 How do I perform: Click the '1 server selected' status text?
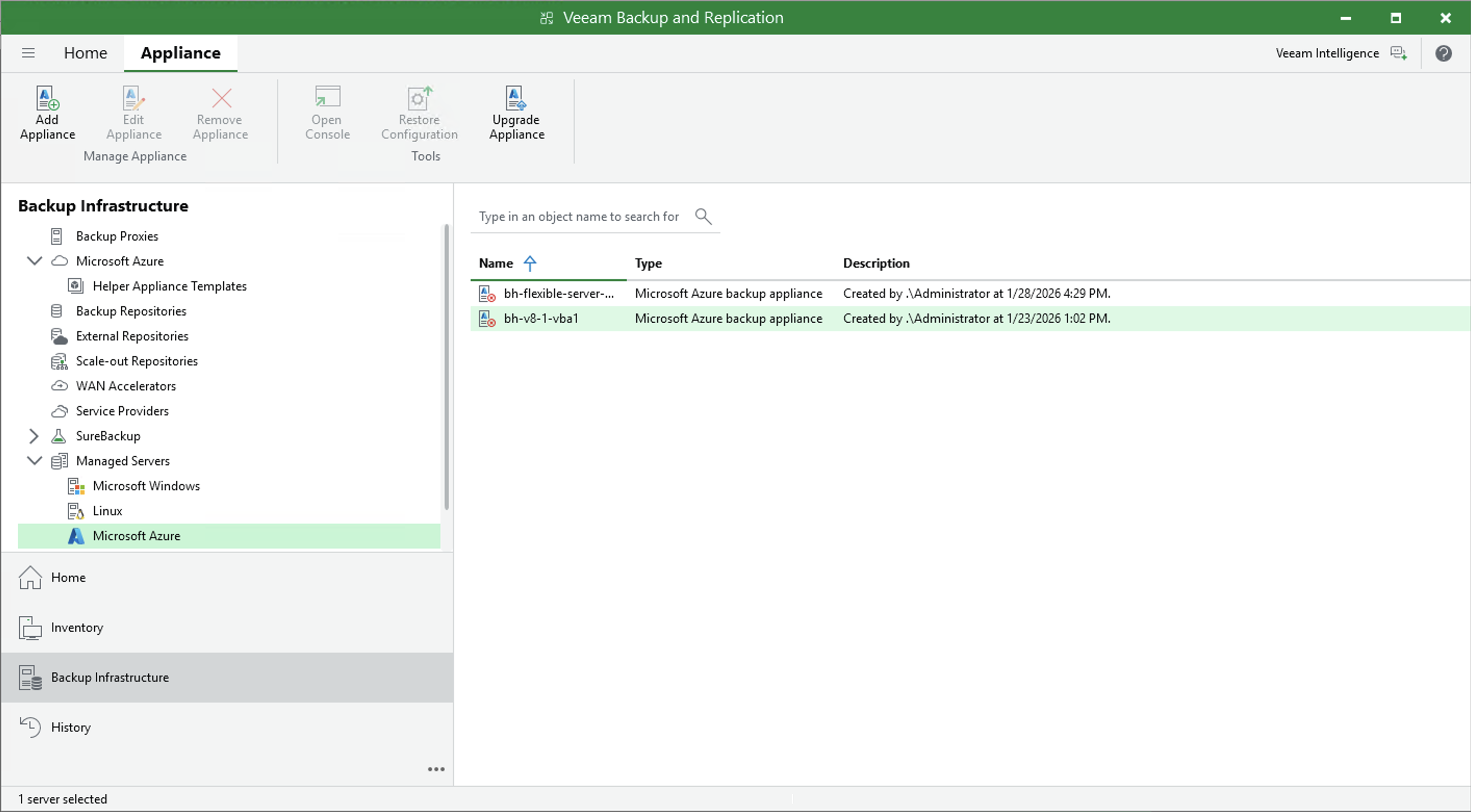pos(62,799)
